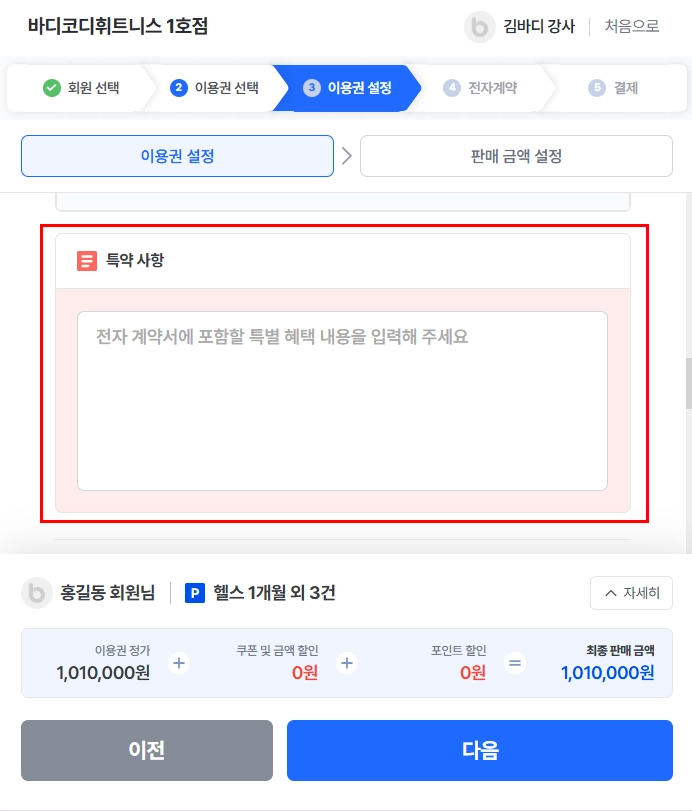Viewport: 692px width, 811px height.
Task: Click the 김바디 강사 profile avatar icon
Action: (x=479, y=26)
